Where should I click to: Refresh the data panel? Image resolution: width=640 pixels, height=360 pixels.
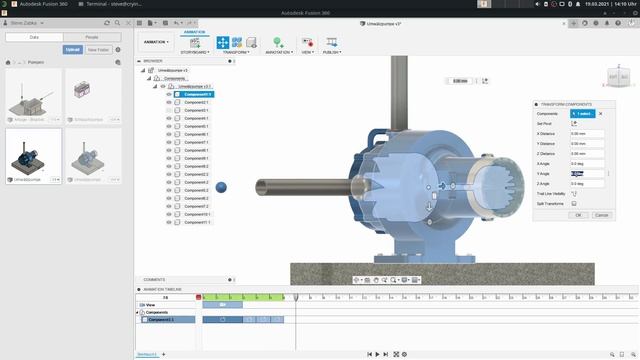(x=107, y=23)
